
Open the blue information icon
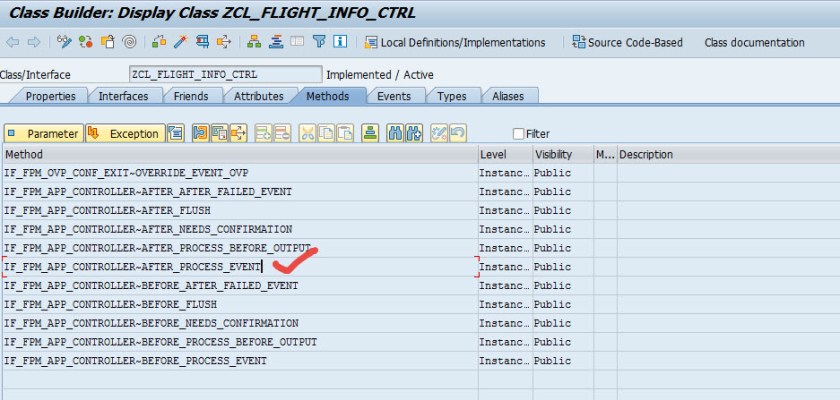click(340, 42)
